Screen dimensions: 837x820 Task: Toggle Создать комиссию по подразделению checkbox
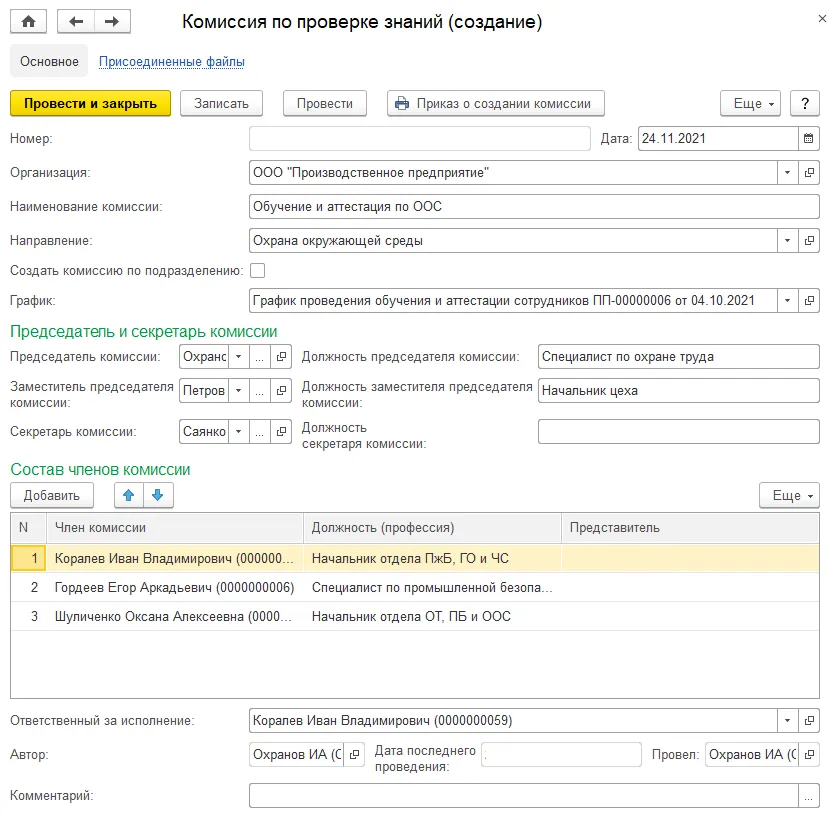point(257,271)
